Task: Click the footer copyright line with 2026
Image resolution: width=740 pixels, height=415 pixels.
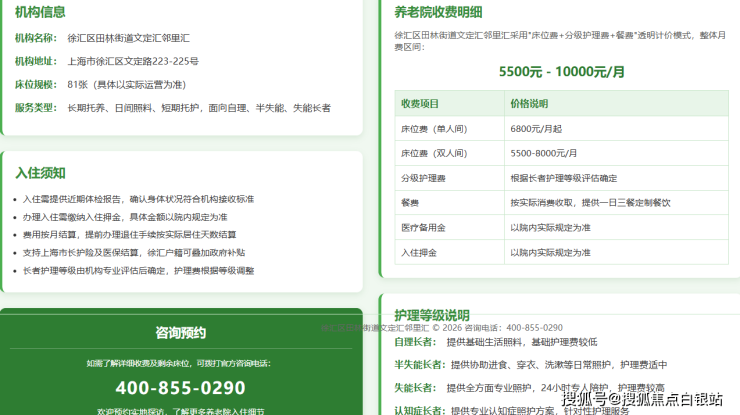Action: pyautogui.click(x=442, y=328)
